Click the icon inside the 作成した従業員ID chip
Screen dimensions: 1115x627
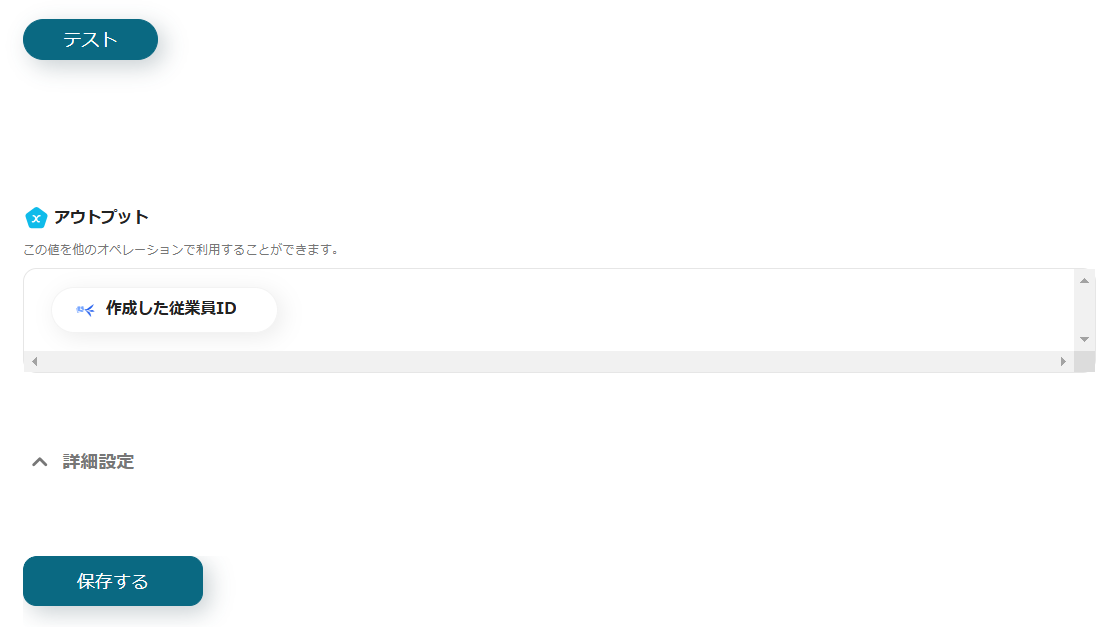click(85, 309)
